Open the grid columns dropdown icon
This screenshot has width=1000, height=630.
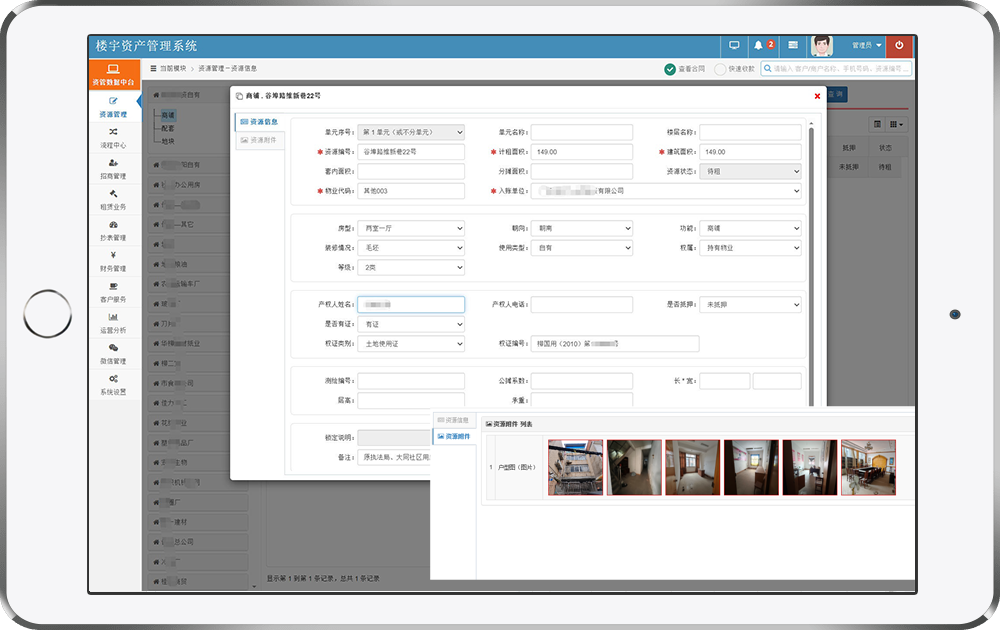[x=896, y=124]
